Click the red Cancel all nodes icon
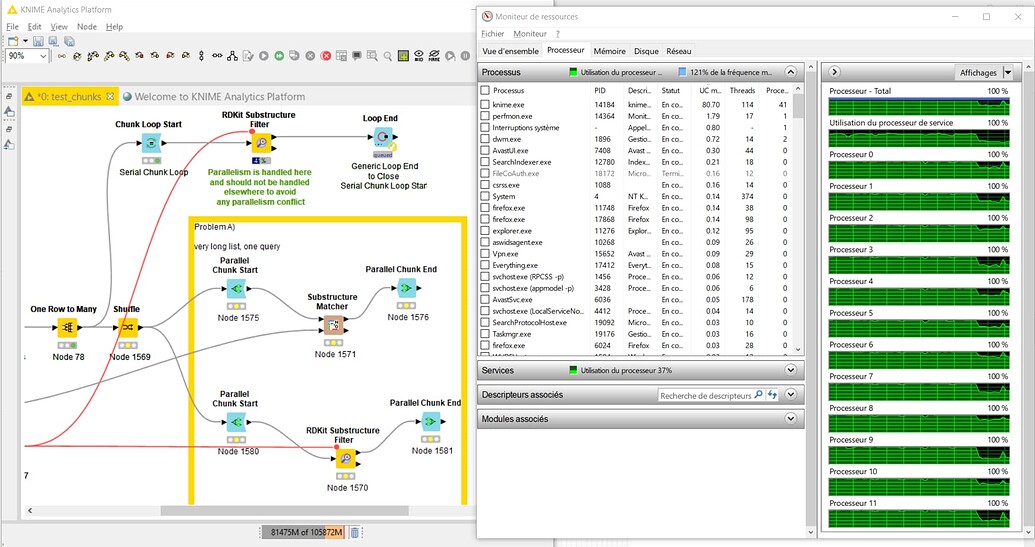This screenshot has width=1035, height=547. pos(325,56)
